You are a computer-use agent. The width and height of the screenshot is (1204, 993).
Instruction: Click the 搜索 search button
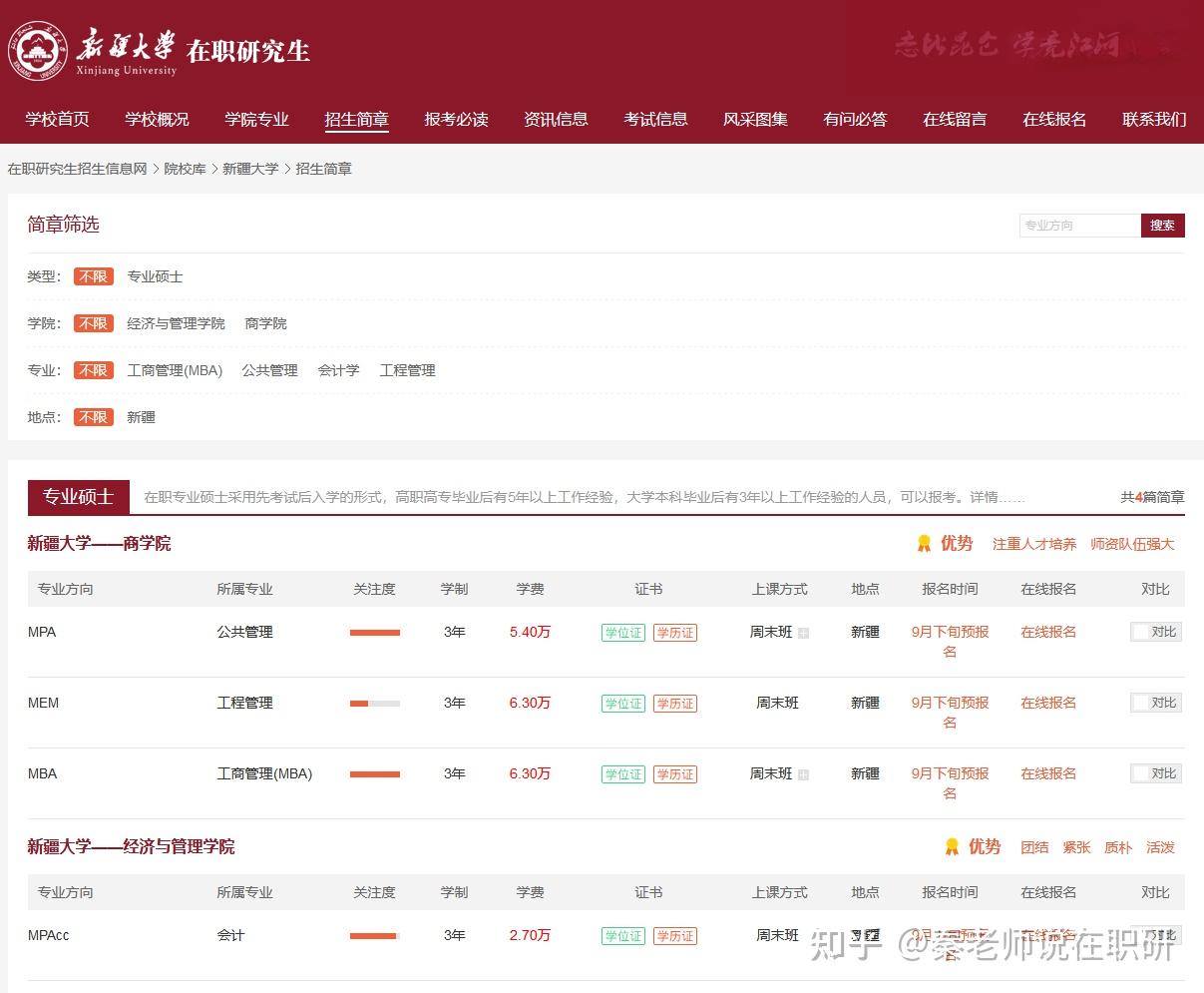(x=1162, y=226)
